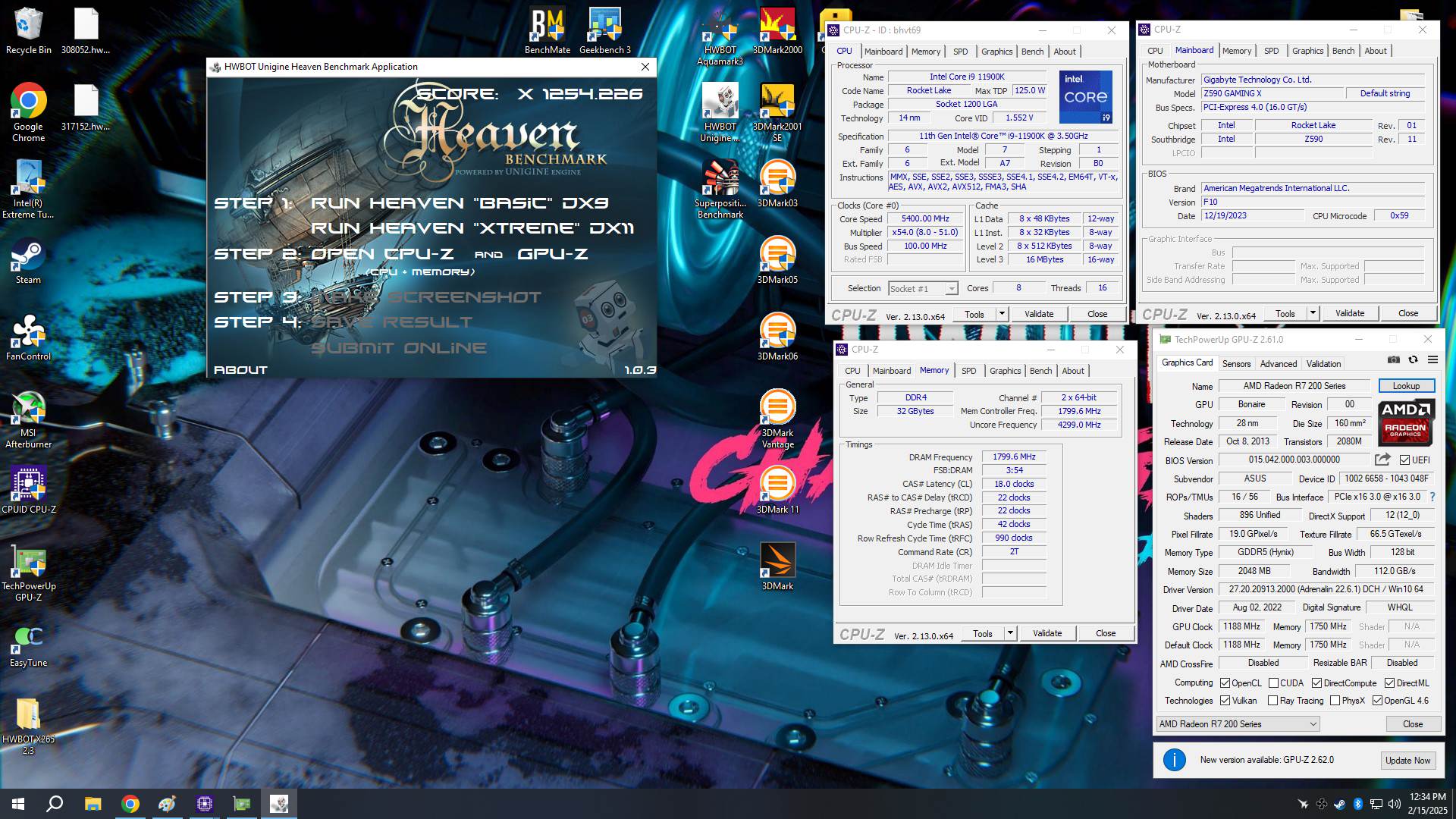Open AMD Radeon R7 200 Series GPU dropdown
Image resolution: width=1456 pixels, height=819 pixels.
[x=1238, y=724]
